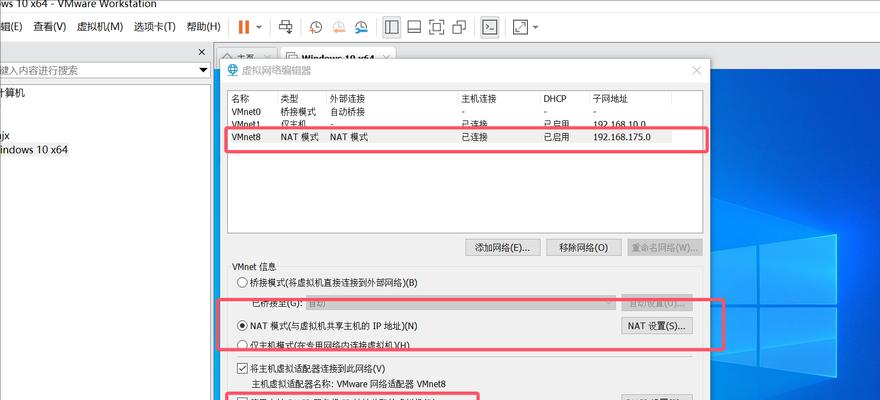
Task: Click 已启用 in the VMnet8 row
Action: (556, 136)
